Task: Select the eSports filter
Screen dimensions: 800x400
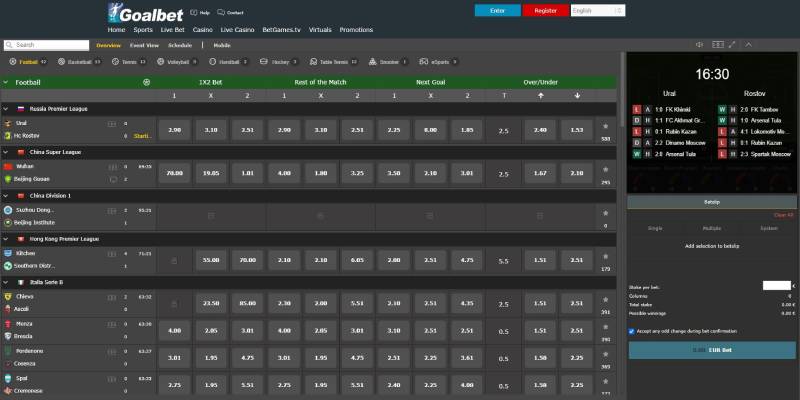Action: point(438,62)
